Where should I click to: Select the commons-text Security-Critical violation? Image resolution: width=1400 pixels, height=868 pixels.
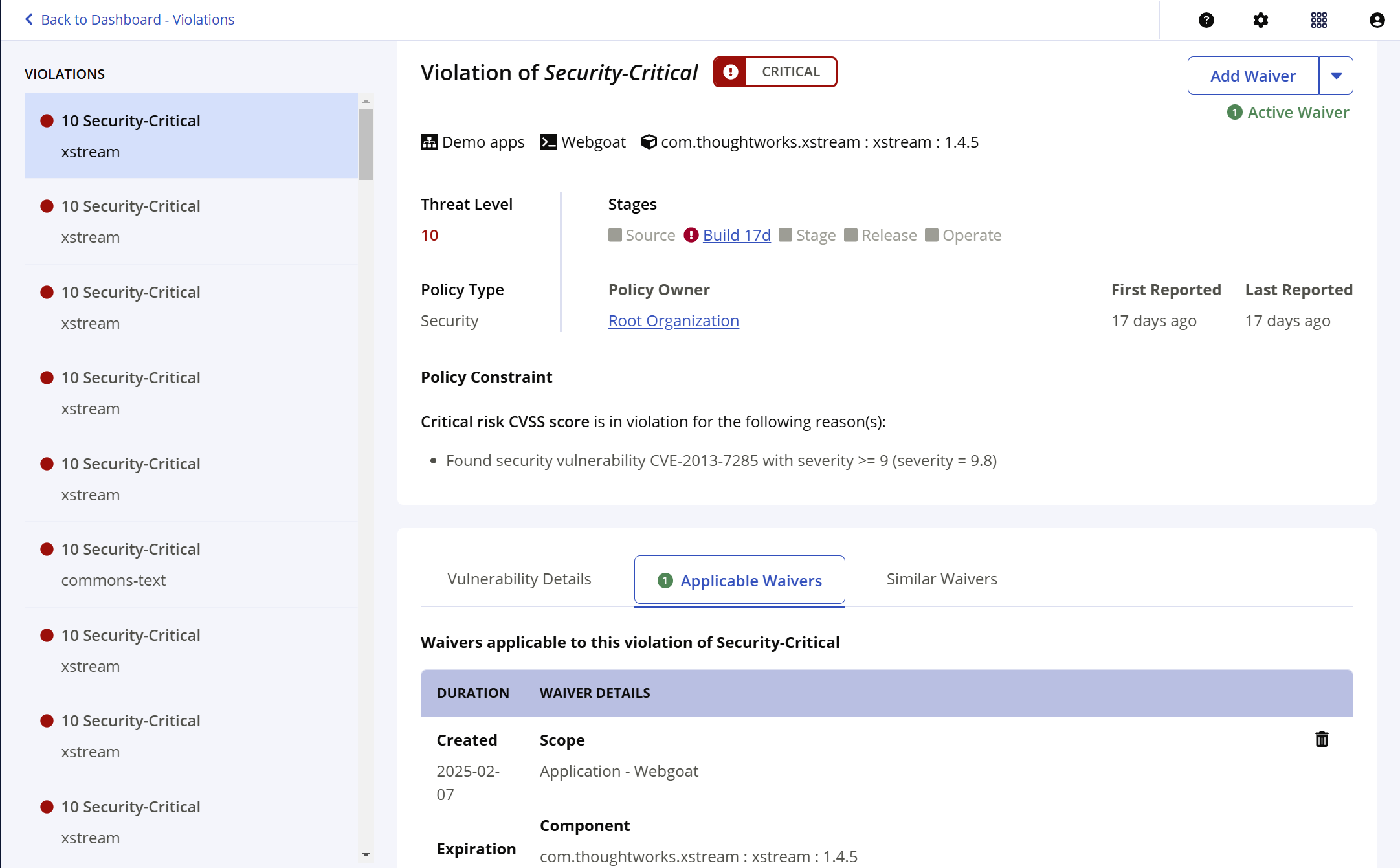click(191, 564)
